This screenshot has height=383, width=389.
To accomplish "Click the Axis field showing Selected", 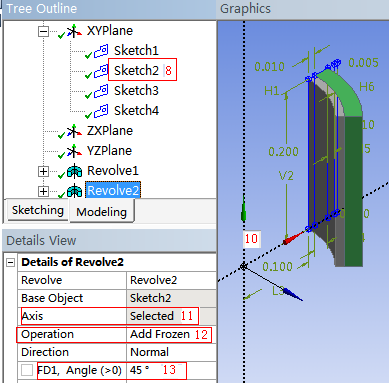I will (171, 316).
